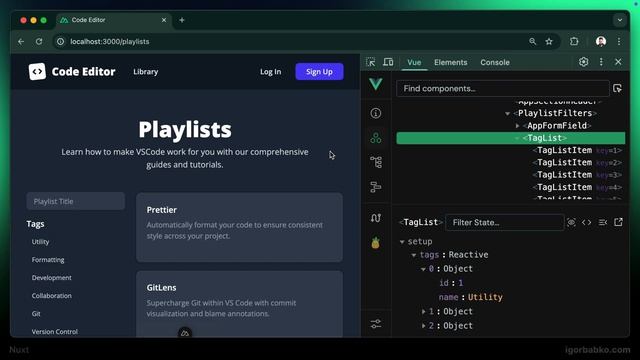Select TagListItem key=3 in component tree
Viewport: 640px width, 360px height.
pyautogui.click(x=577, y=175)
